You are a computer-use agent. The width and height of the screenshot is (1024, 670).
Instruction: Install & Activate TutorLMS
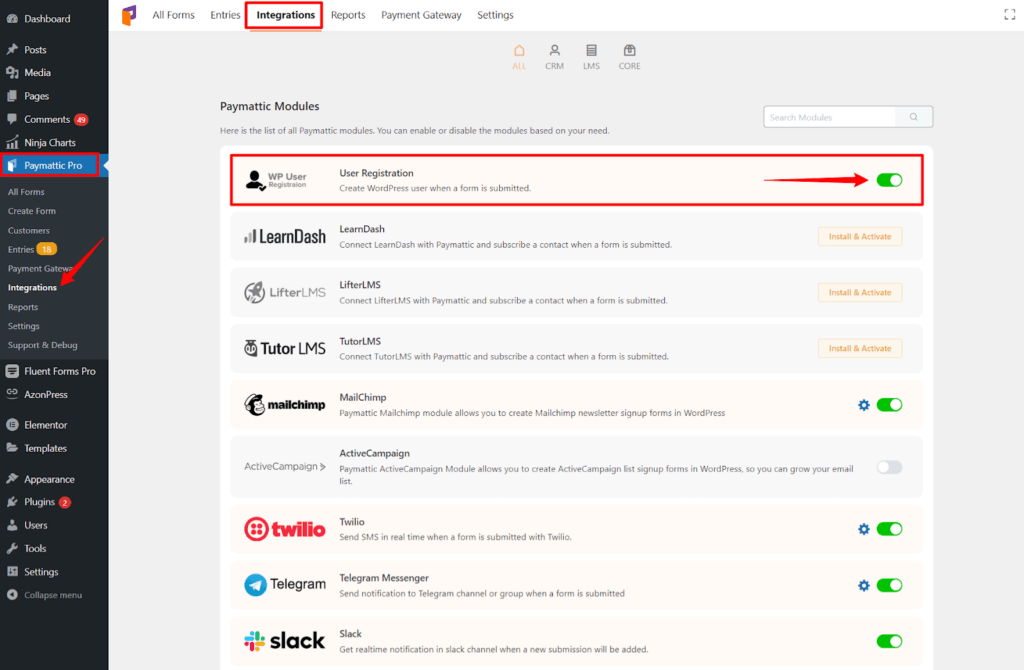pyautogui.click(x=860, y=349)
